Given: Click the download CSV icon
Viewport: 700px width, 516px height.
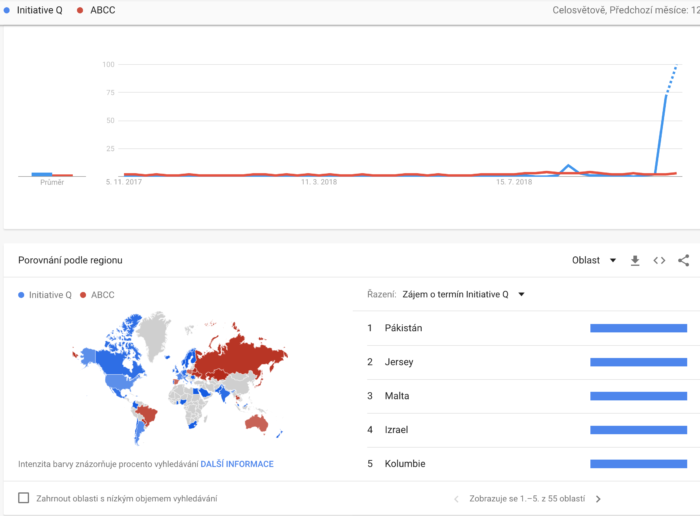Looking at the screenshot, I should click(x=634, y=260).
